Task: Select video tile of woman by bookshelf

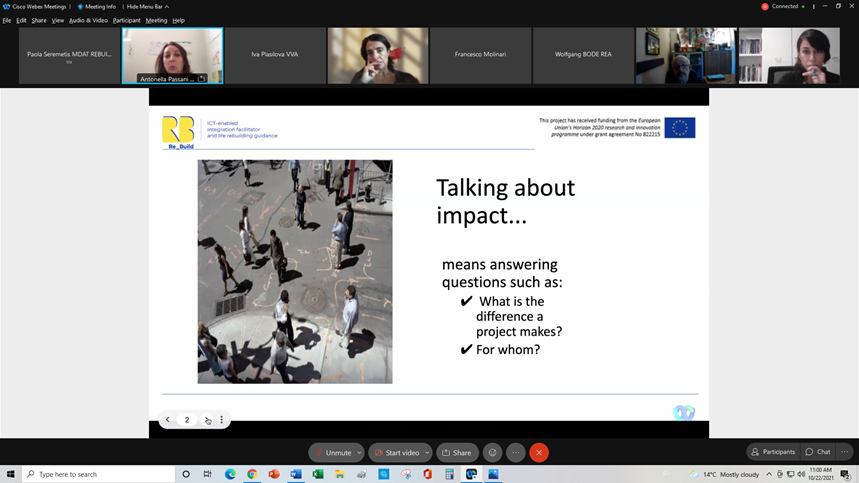Action: 789,56
